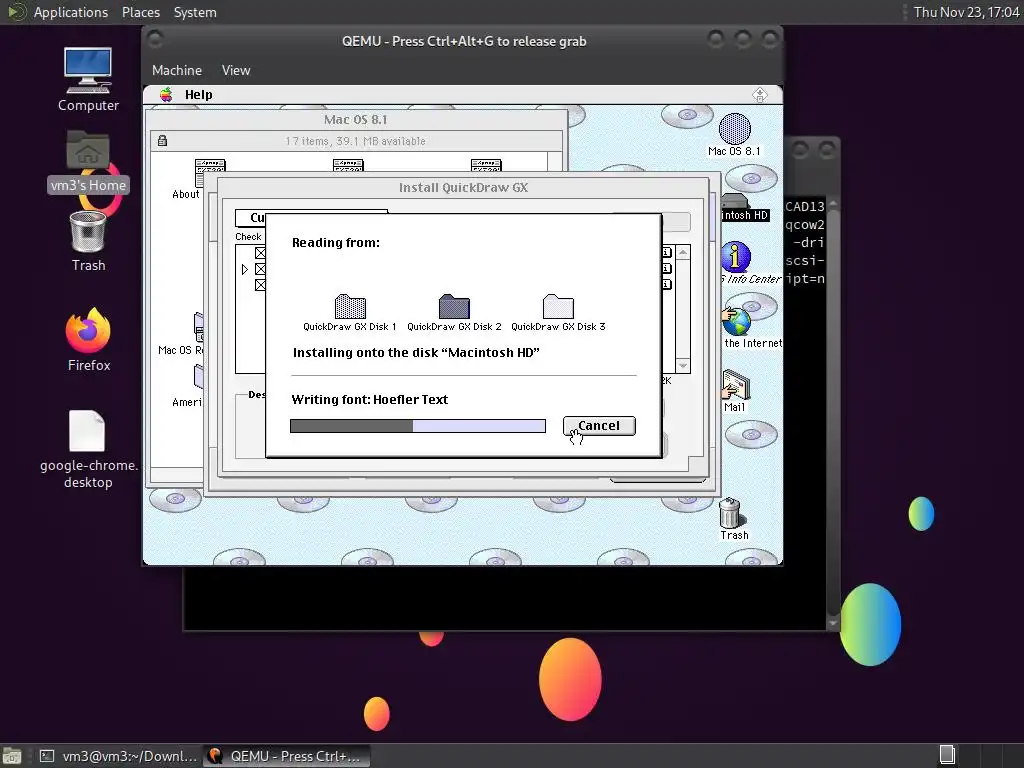1024x768 pixels.
Task: Open the Apple menu in Mac OS
Action: click(x=167, y=95)
